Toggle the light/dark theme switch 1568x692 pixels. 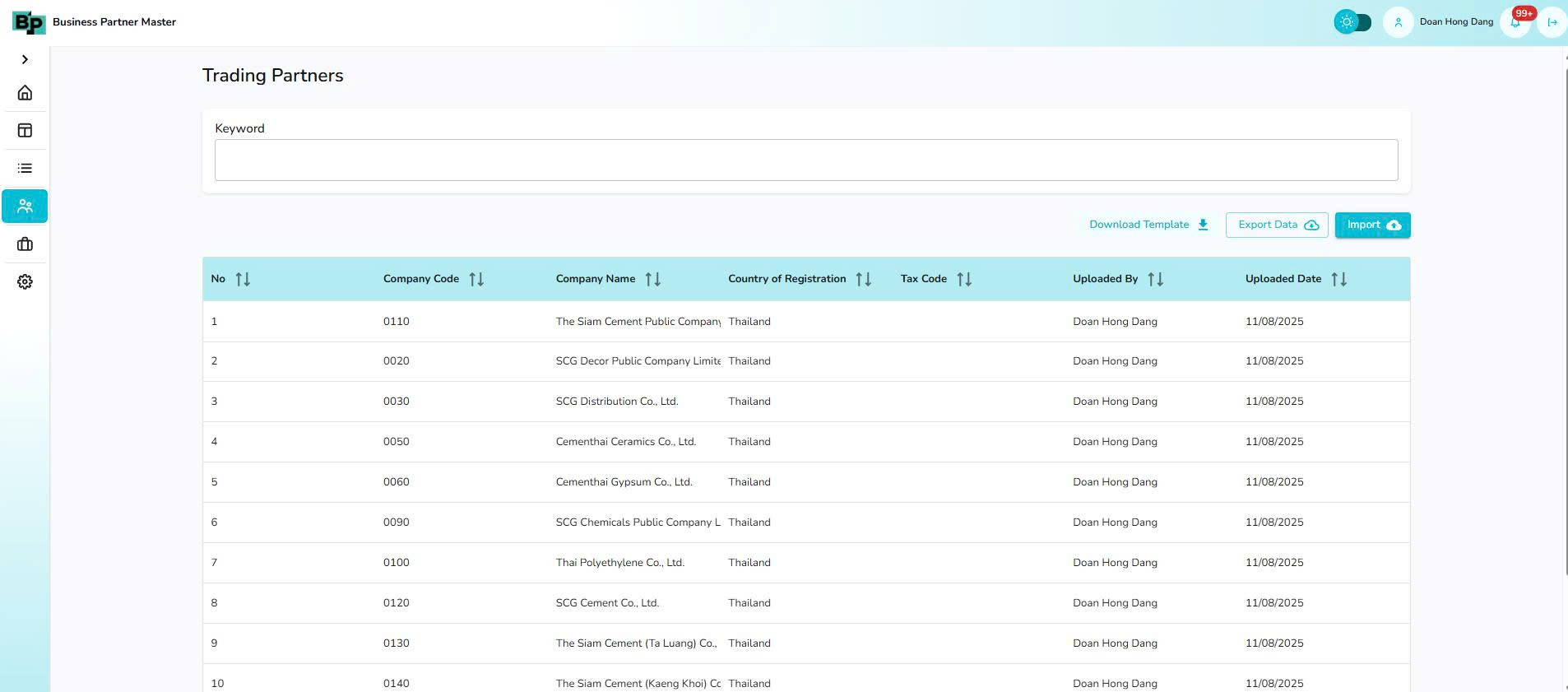1352,22
